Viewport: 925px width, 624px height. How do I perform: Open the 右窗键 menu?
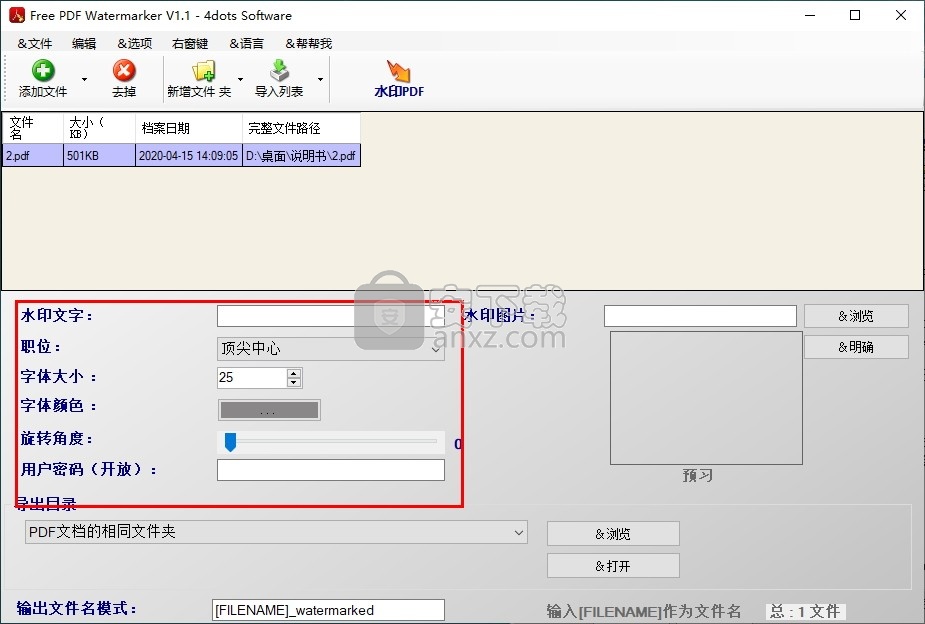pyautogui.click(x=190, y=44)
